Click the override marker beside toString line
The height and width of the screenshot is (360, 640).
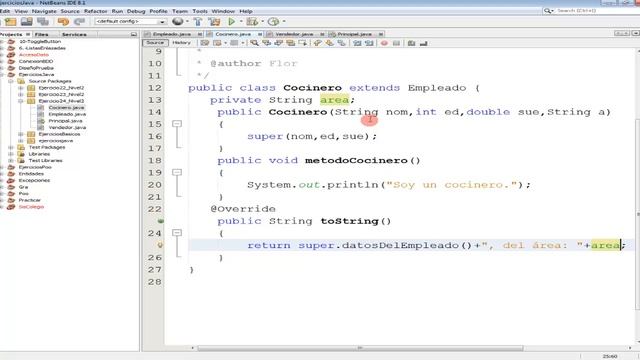(x=160, y=221)
